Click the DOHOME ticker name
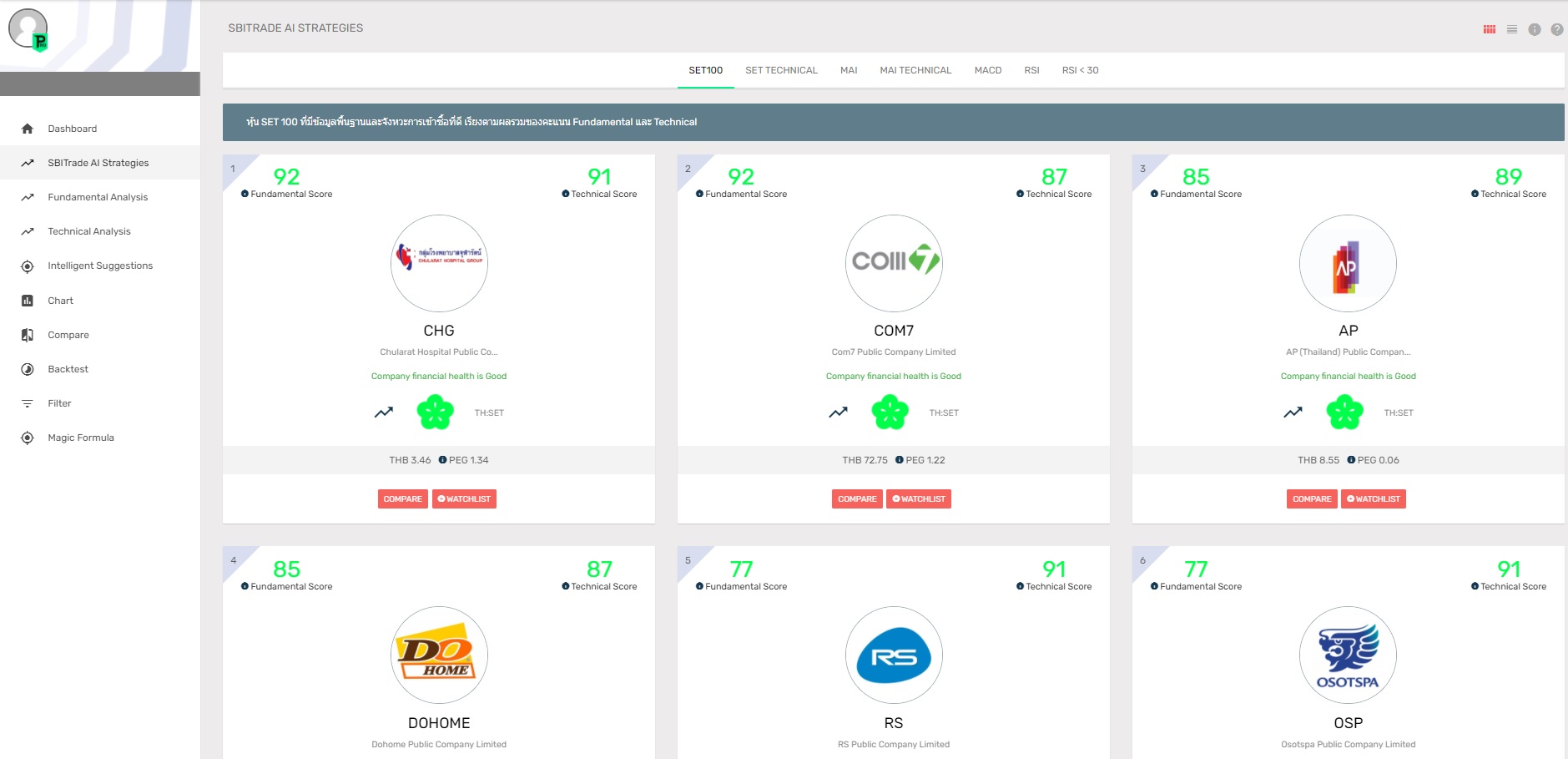Image resolution: width=1568 pixels, height=759 pixels. [x=439, y=723]
